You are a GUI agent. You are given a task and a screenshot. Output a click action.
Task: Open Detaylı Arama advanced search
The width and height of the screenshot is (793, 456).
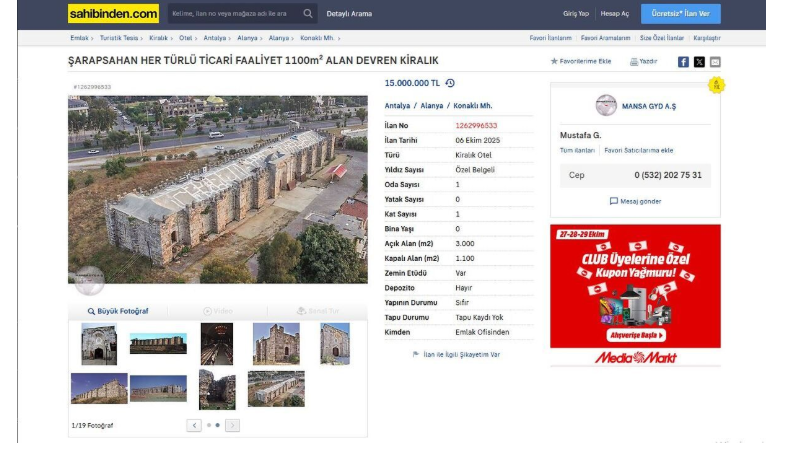point(349,14)
